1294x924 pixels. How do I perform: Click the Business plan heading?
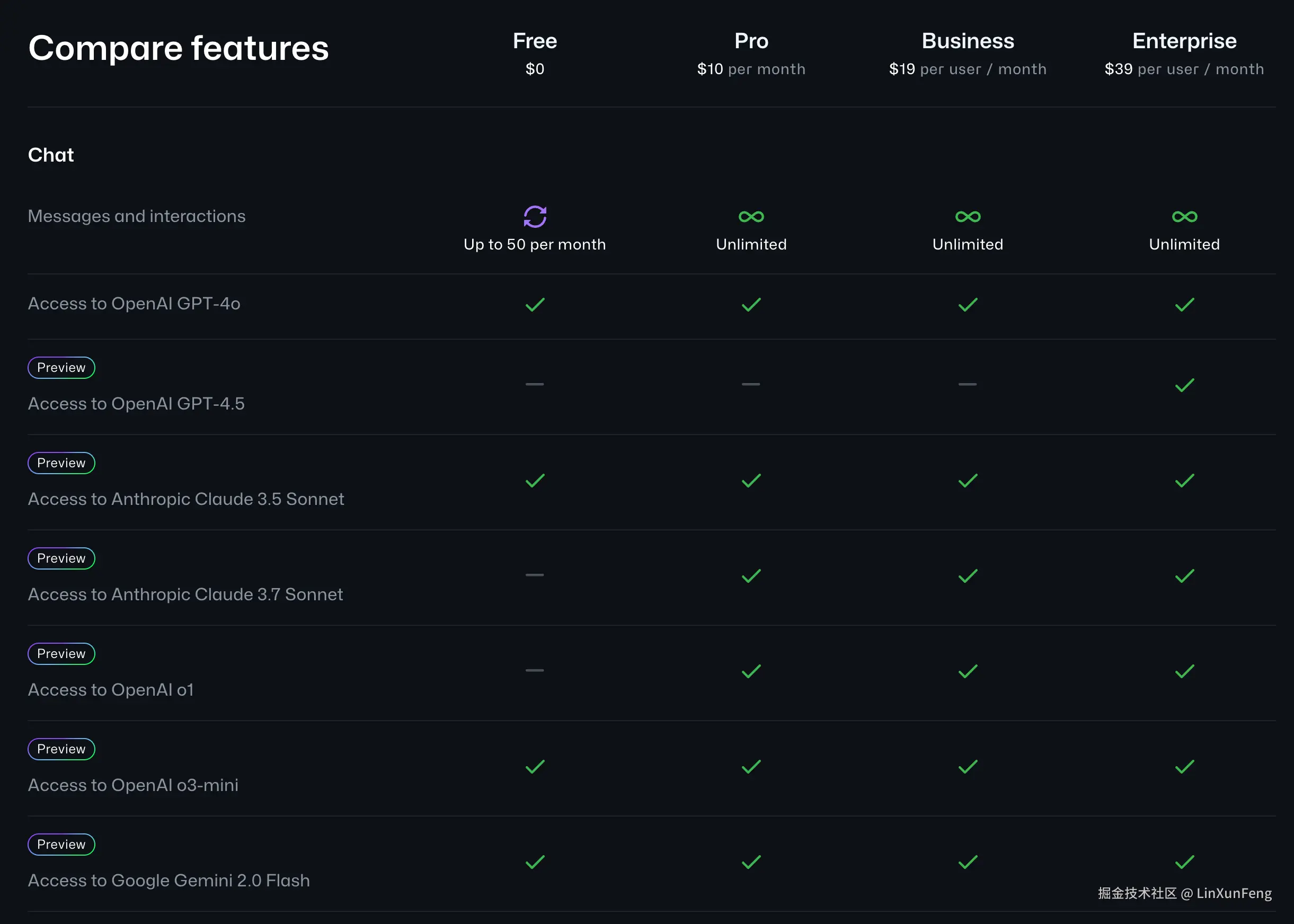[968, 41]
